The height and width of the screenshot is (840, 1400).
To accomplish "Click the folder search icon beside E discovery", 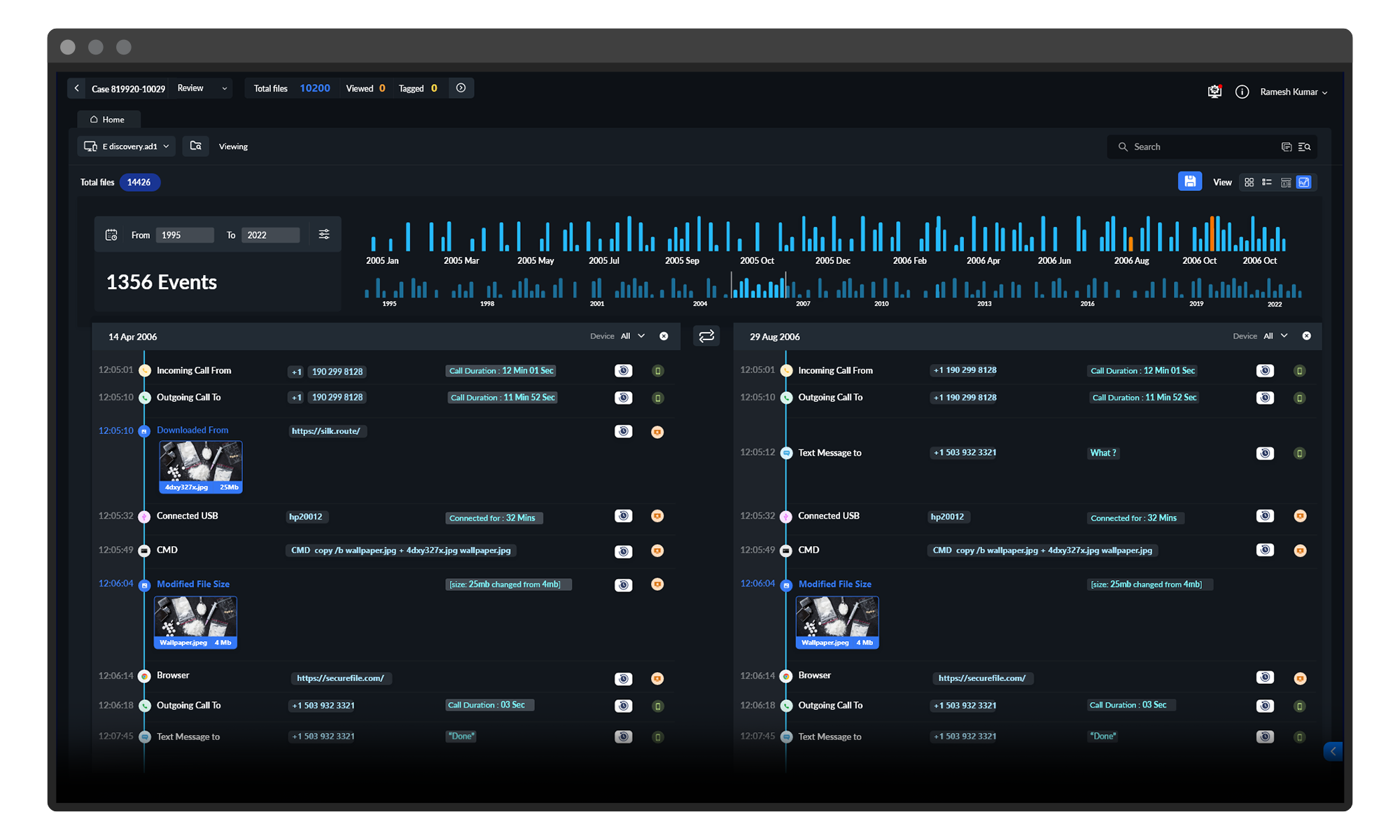I will click(x=196, y=146).
